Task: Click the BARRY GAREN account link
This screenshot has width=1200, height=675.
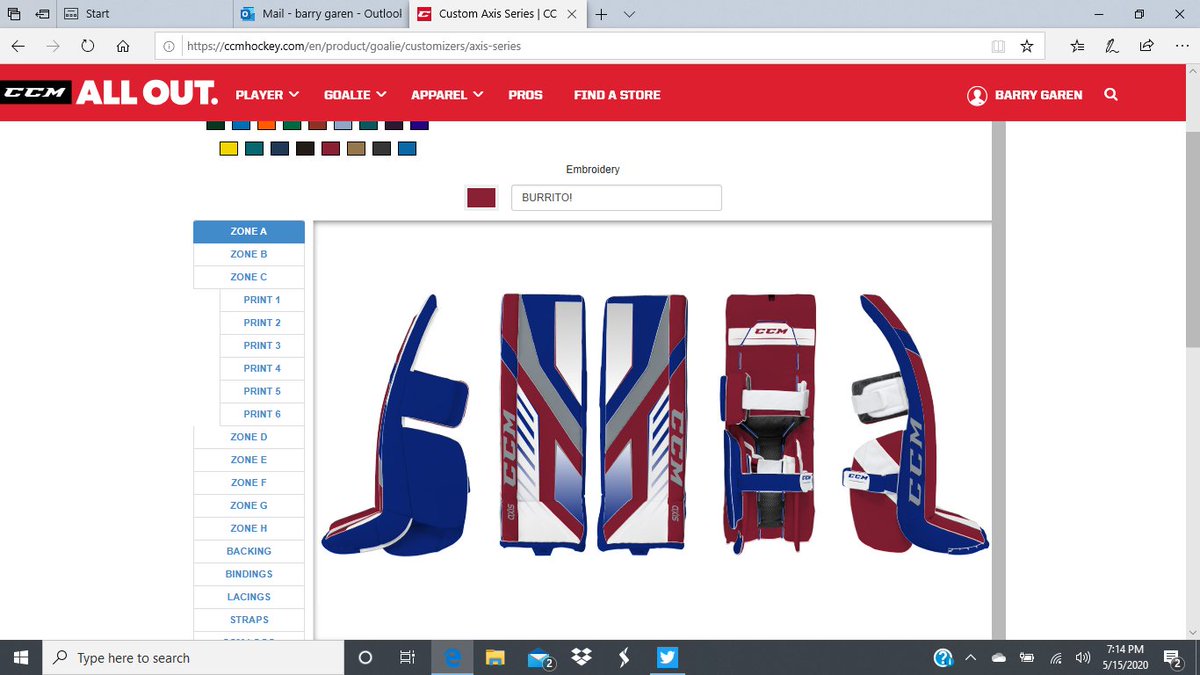Action: pyautogui.click(x=1038, y=95)
